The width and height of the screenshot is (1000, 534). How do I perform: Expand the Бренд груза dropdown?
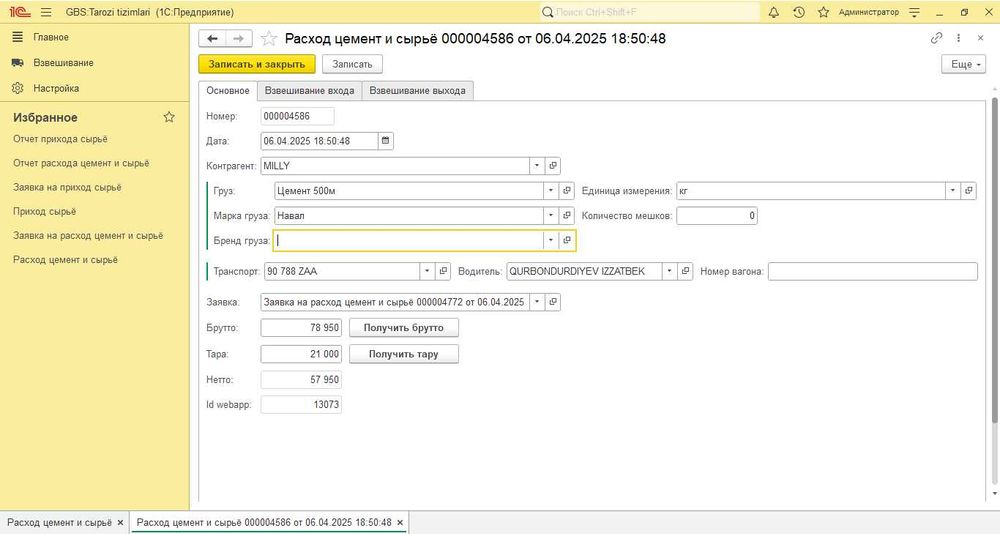(551, 240)
